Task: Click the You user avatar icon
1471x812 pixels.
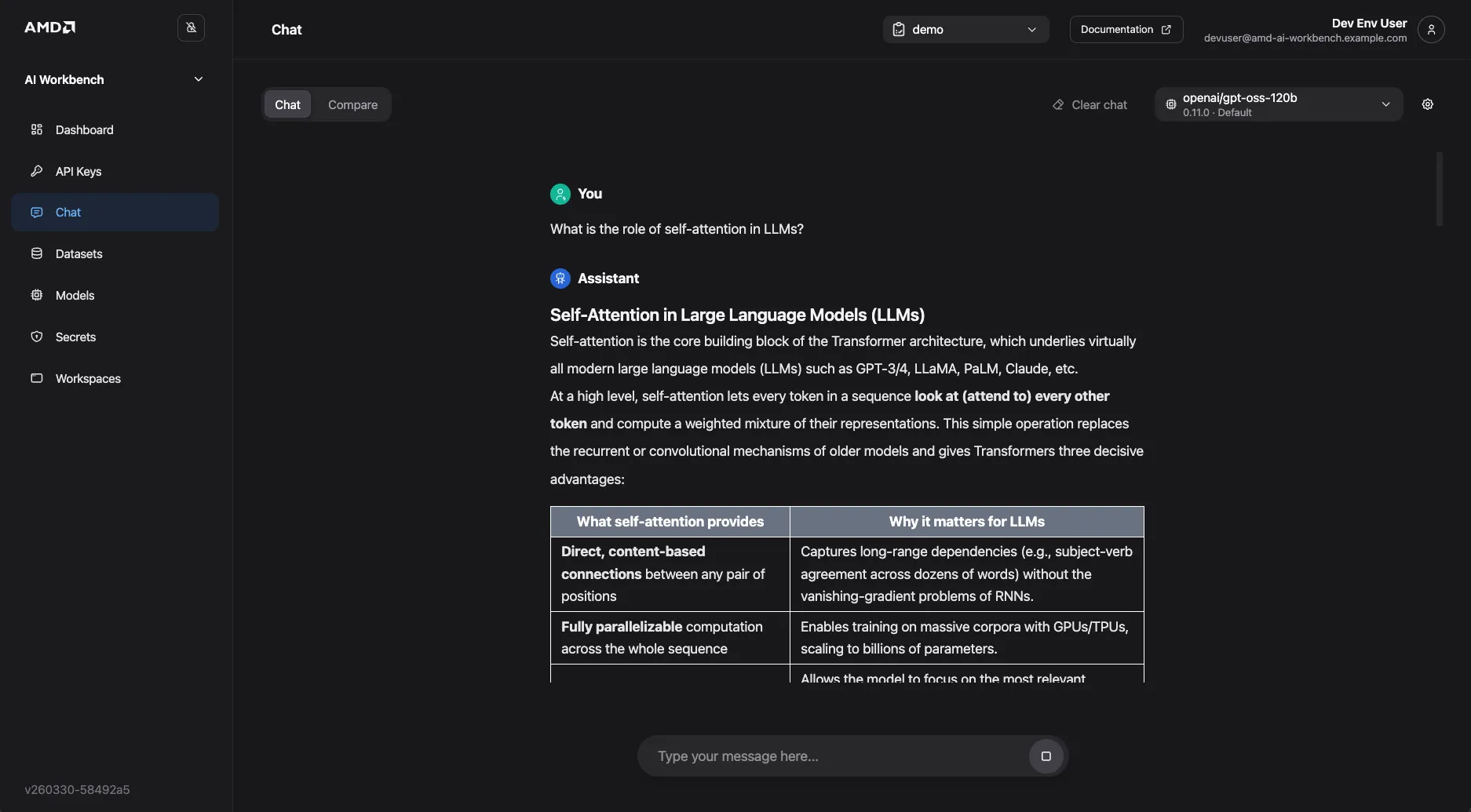Action: click(x=560, y=194)
